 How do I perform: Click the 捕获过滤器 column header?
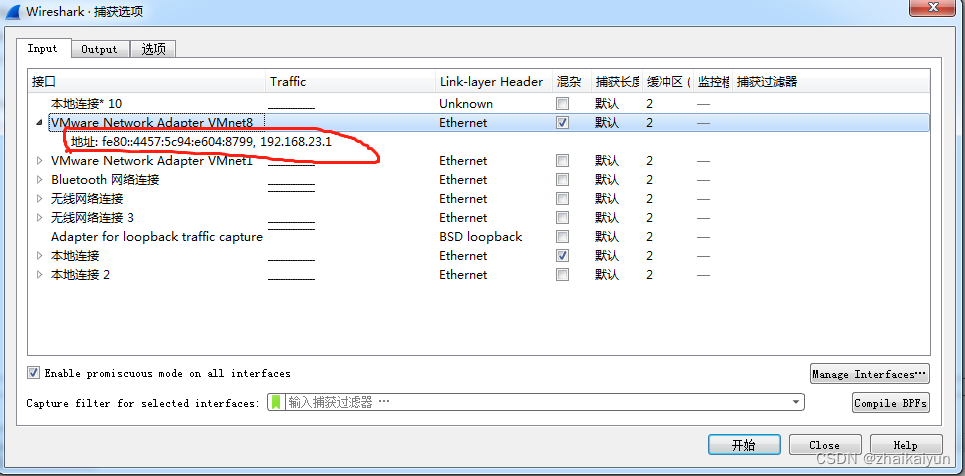click(831, 82)
